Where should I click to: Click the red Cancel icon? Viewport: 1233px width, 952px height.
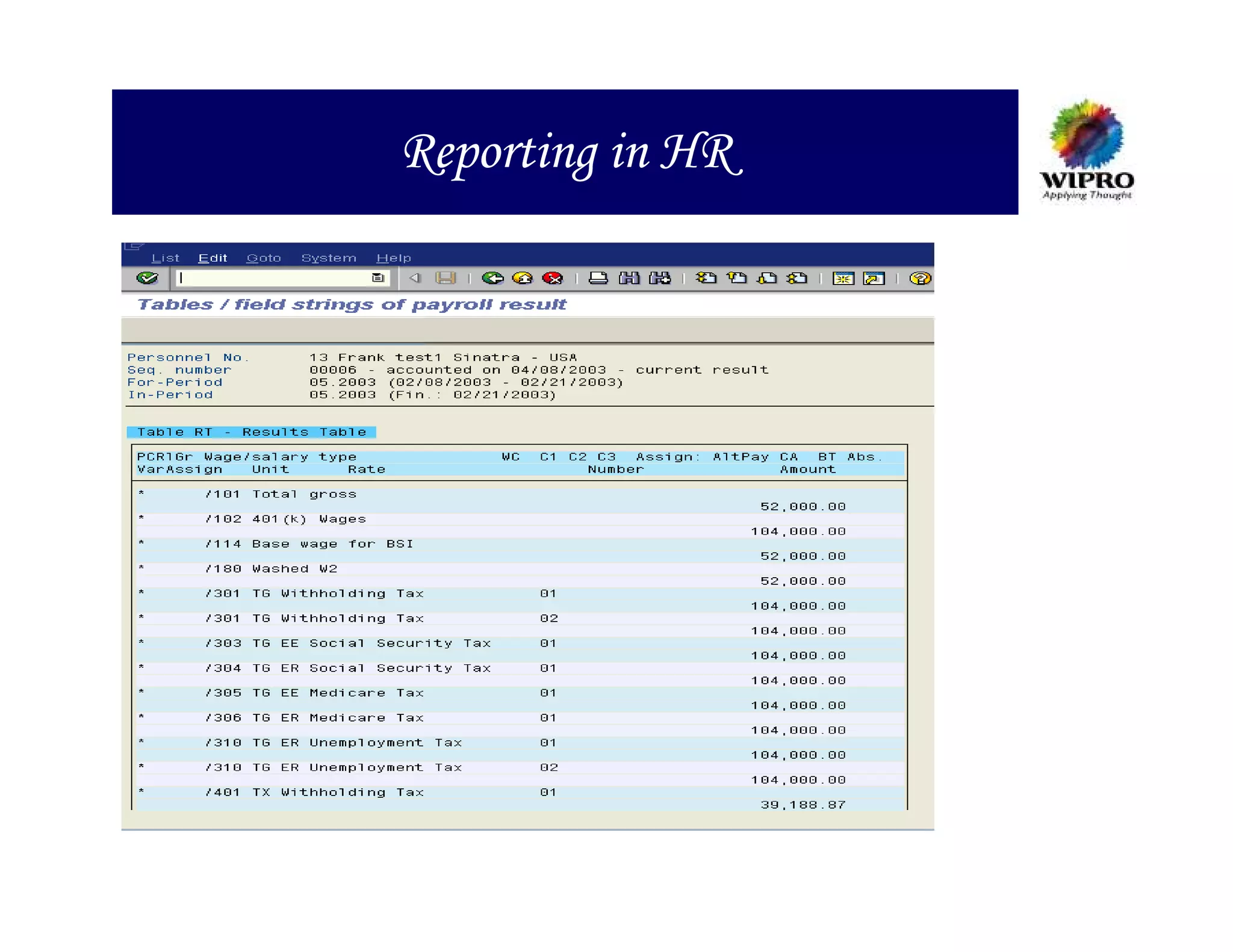[x=552, y=278]
